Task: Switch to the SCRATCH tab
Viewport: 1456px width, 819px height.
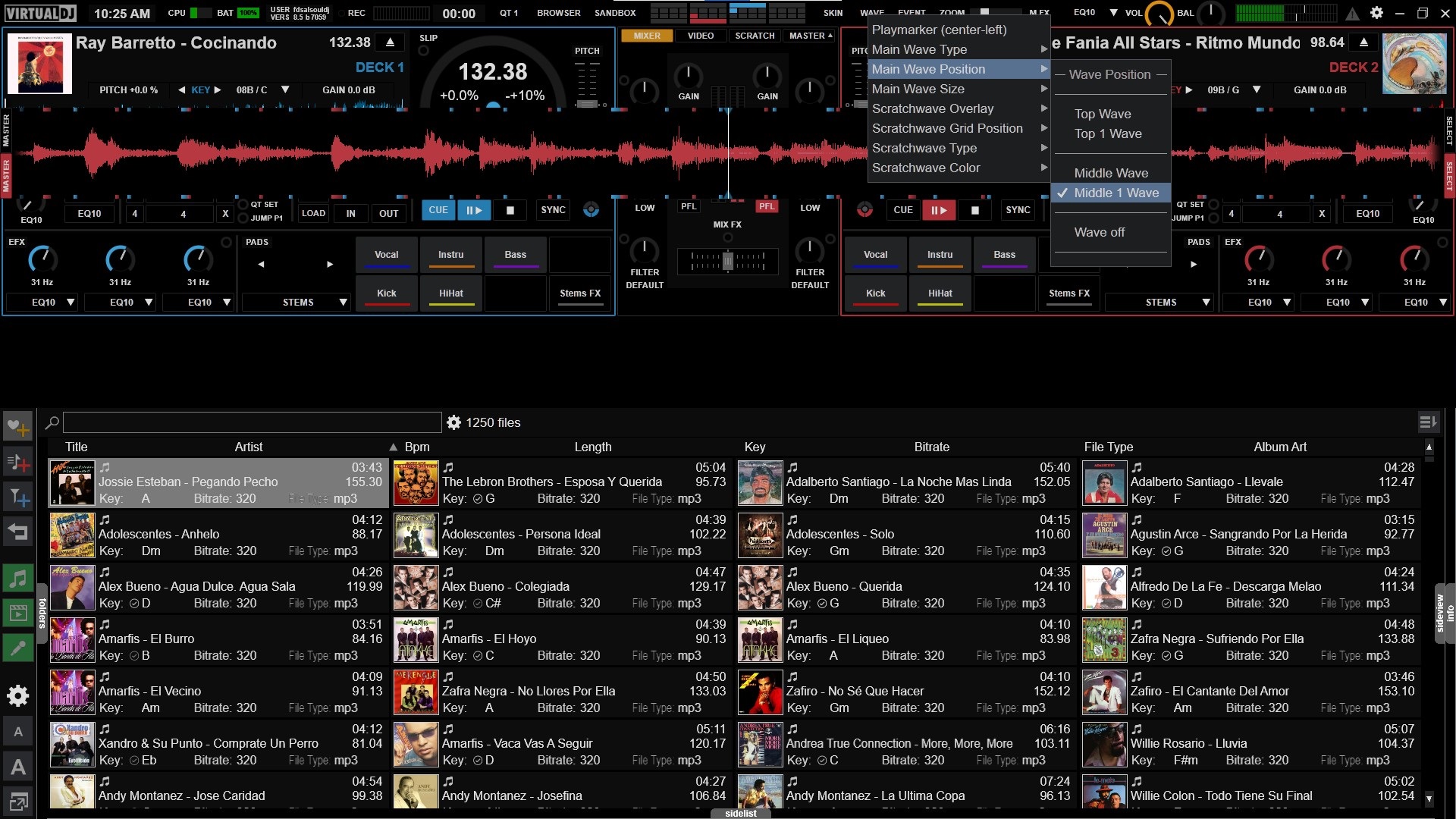Action: click(x=755, y=36)
